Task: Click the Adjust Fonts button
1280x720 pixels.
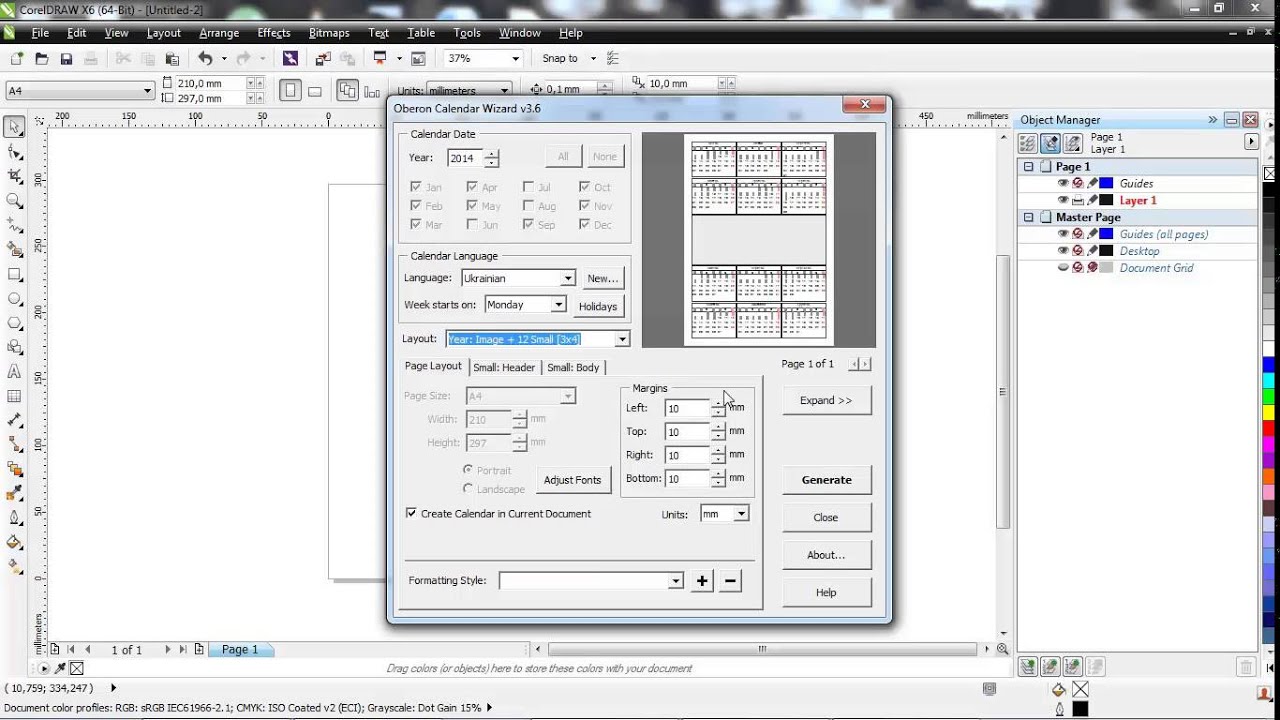Action: [573, 480]
